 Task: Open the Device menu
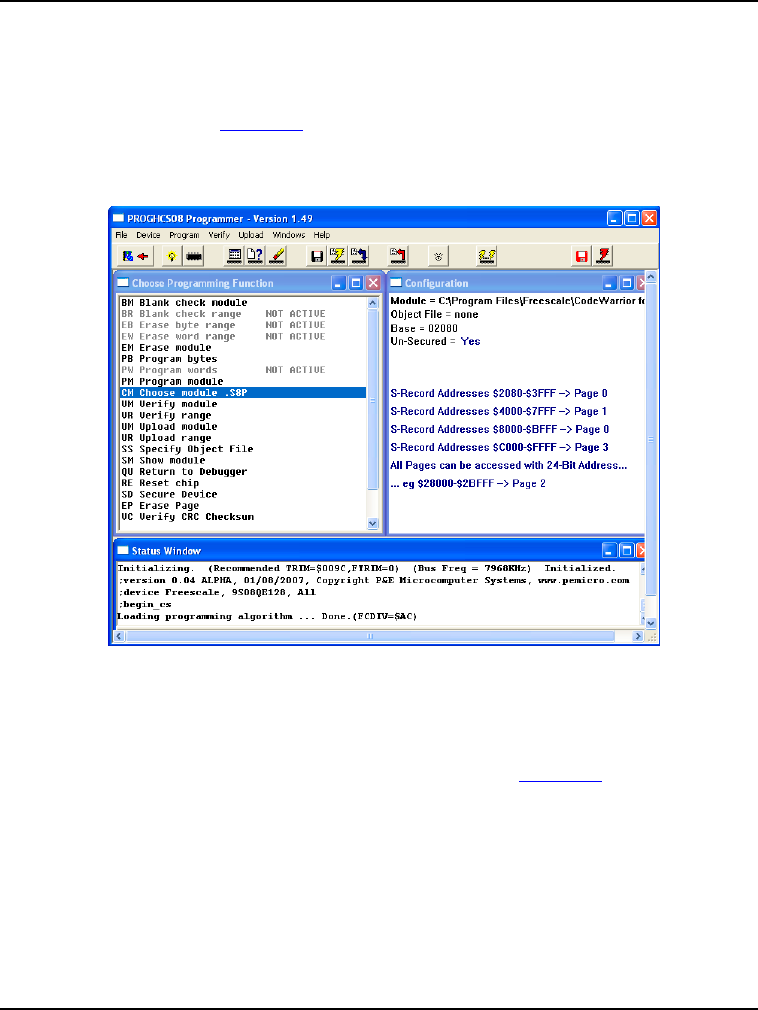click(x=148, y=235)
